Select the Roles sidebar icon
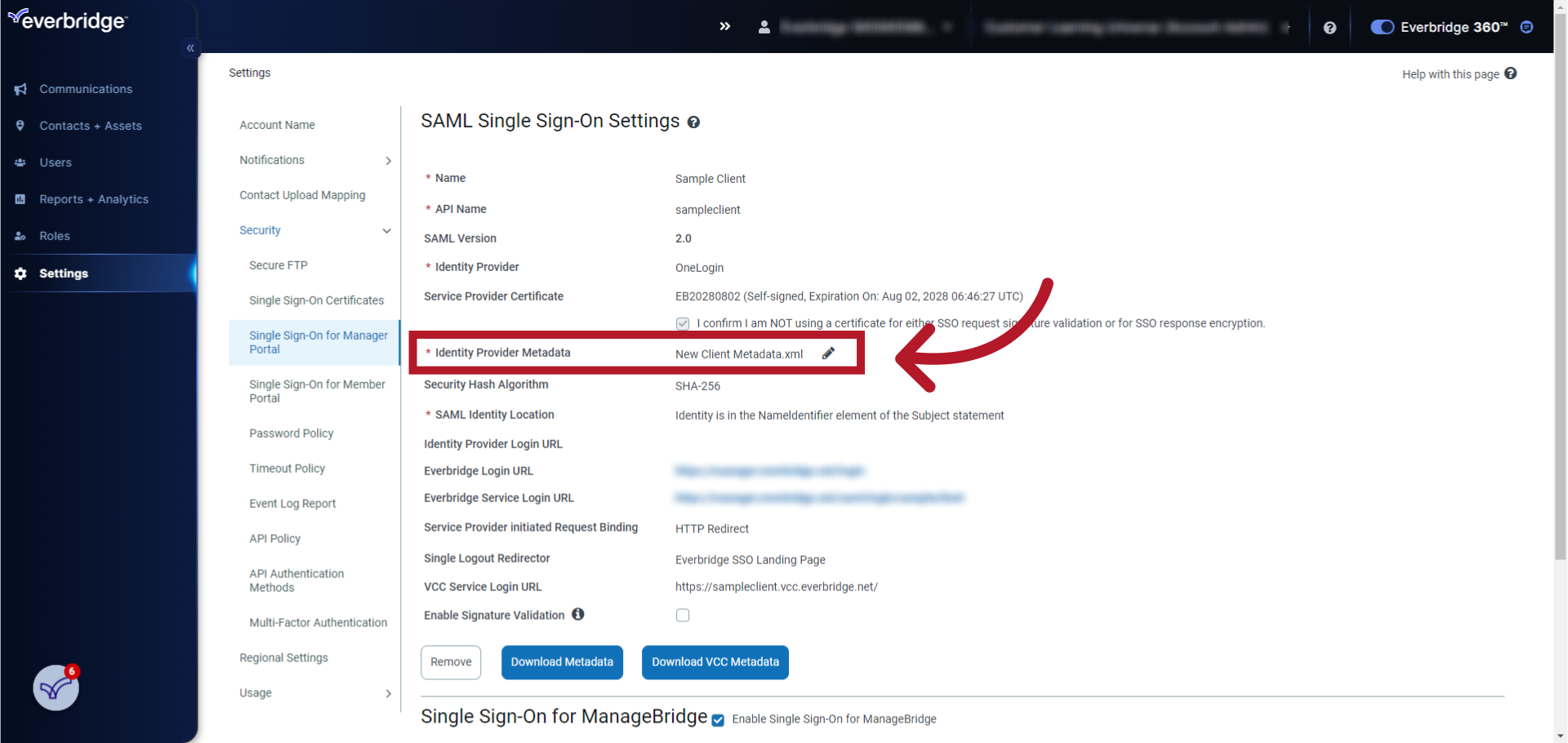This screenshot has width=1568, height=743. (20, 236)
